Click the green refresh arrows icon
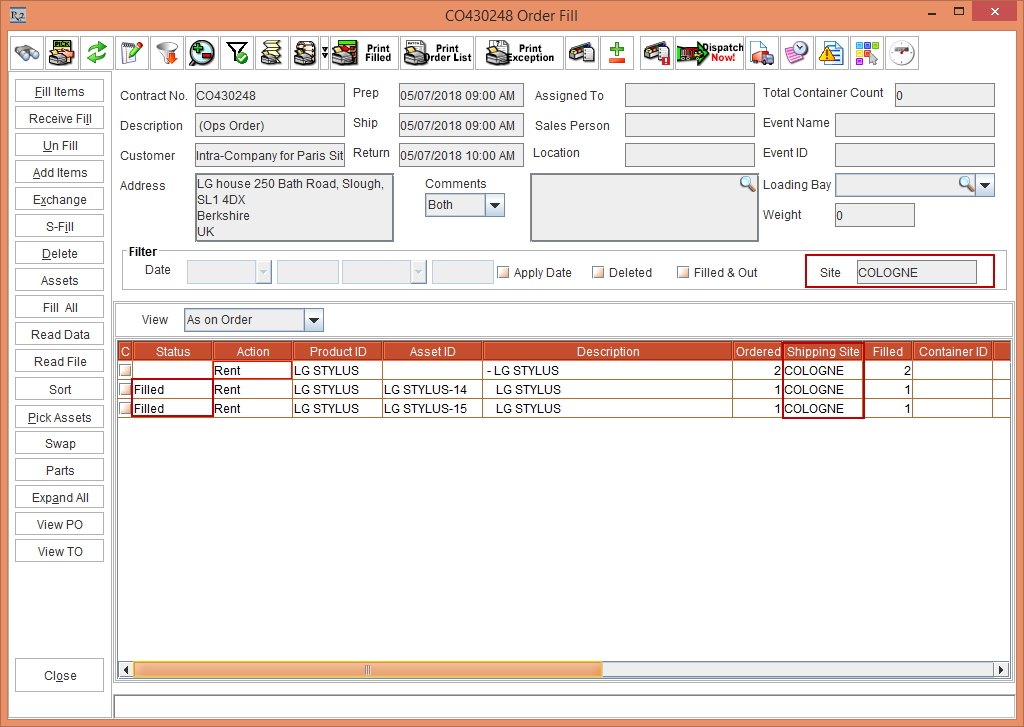Screen dimensions: 1024x727 pos(97,52)
